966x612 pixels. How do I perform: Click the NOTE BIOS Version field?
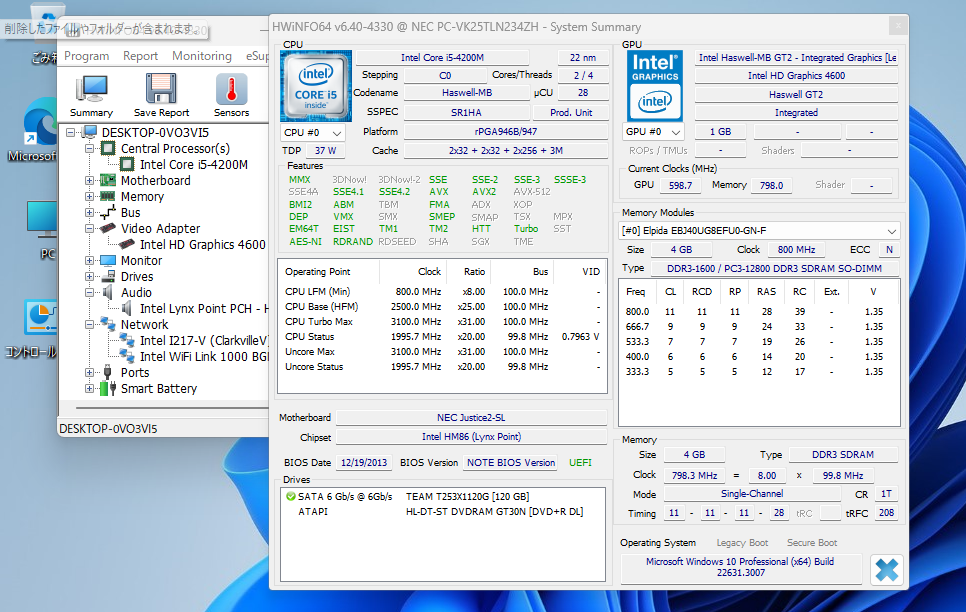click(511, 463)
